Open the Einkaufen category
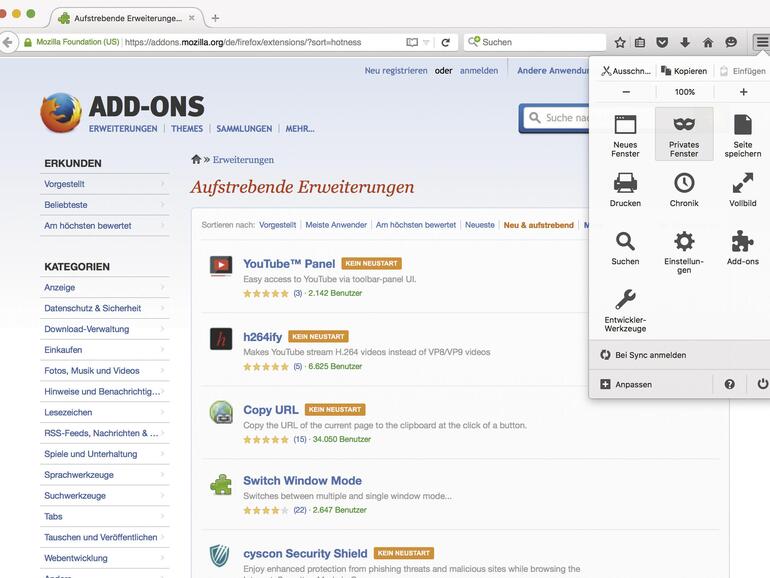This screenshot has width=770, height=578. [105, 350]
